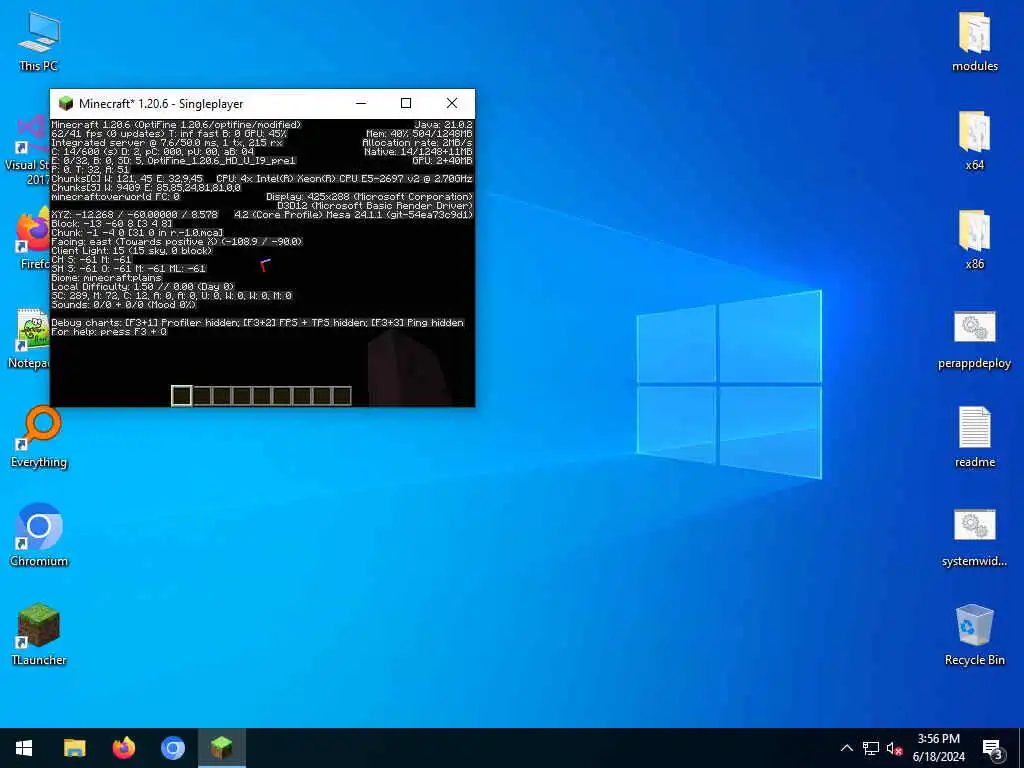The height and width of the screenshot is (768, 1024).
Task: Select the Everything search desktop shortcut
Action: (39, 436)
